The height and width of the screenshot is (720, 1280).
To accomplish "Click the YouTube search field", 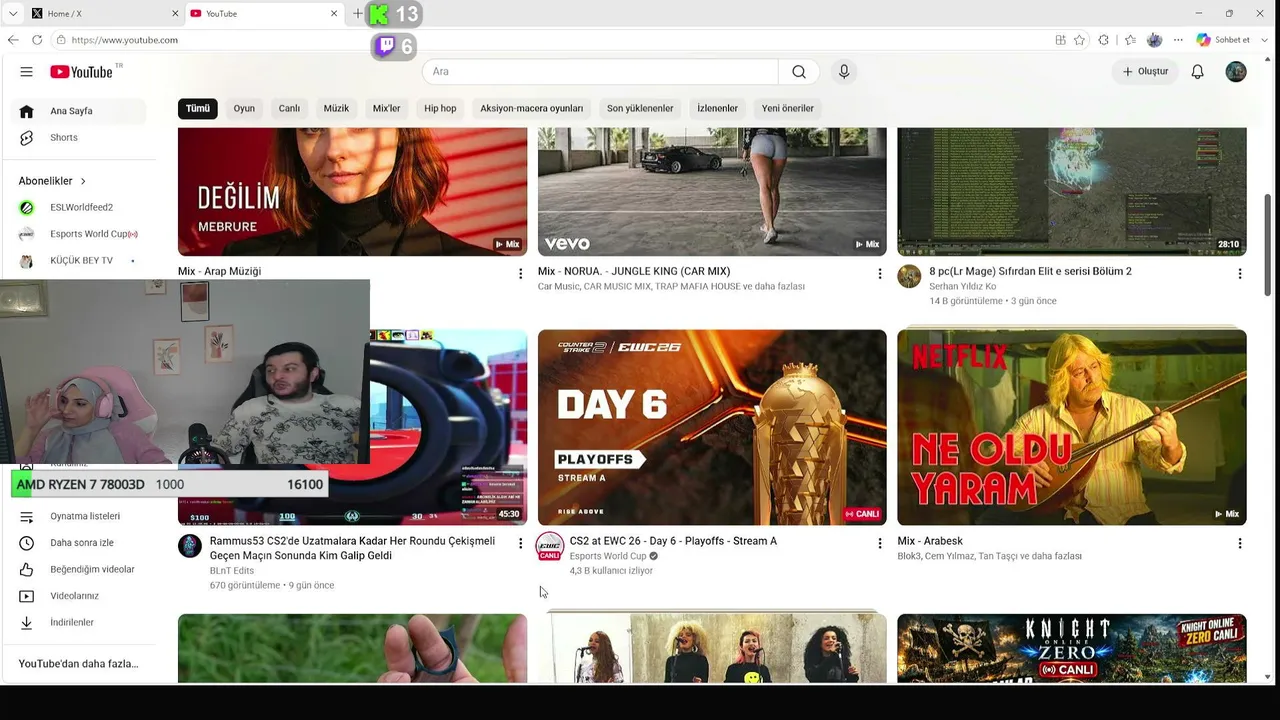I will [x=600, y=72].
